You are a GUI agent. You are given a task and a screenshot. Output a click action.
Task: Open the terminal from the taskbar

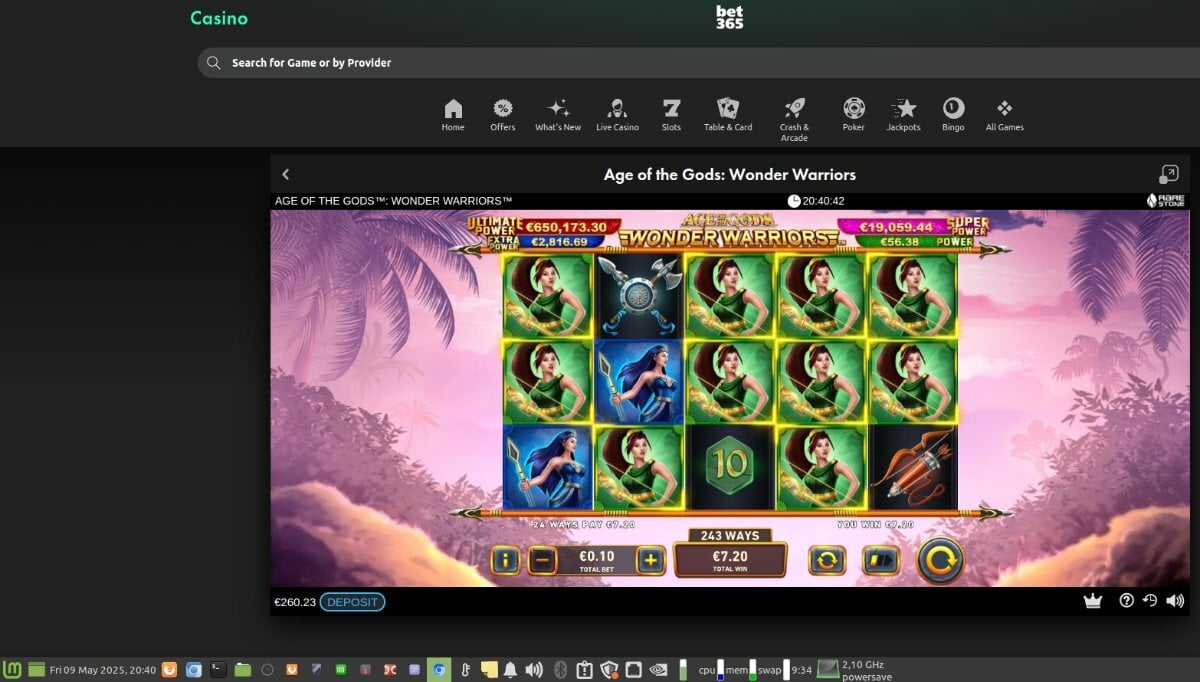(x=218, y=670)
